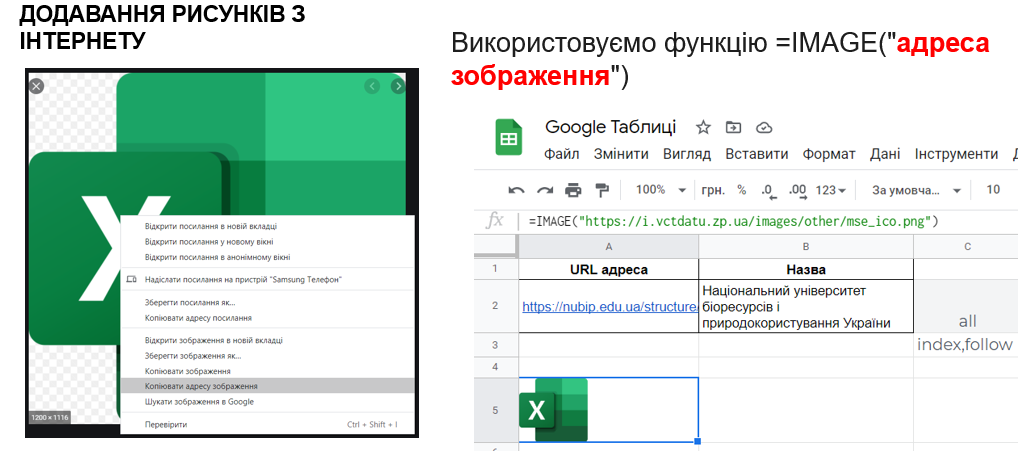Click the Print icon in toolbar
Image resolution: width=1026 pixels, height=452 pixels.
point(573,190)
